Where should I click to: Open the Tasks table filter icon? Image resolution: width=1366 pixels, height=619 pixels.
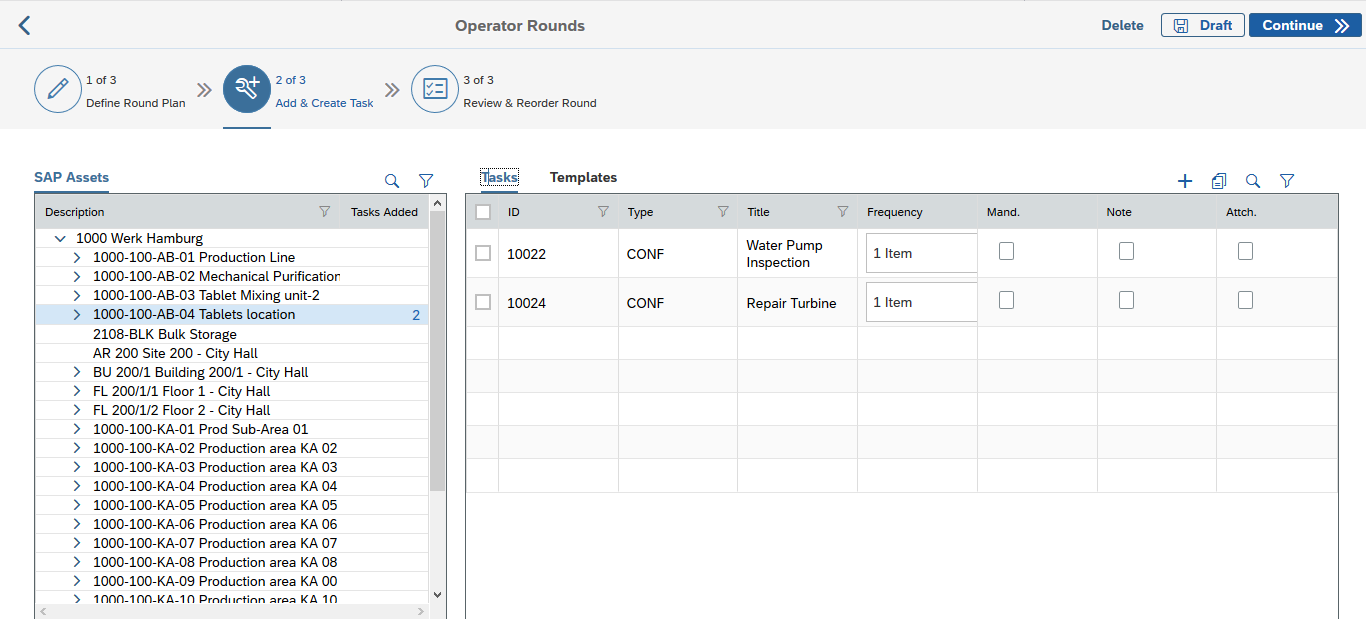(x=1287, y=181)
